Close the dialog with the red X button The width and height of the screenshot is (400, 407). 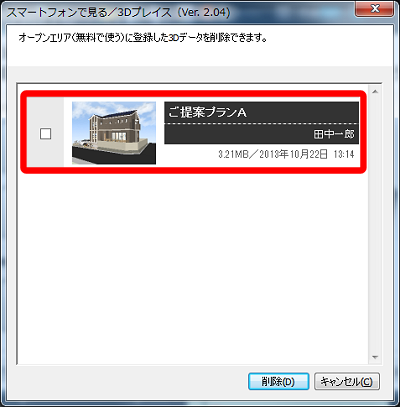pos(375,9)
